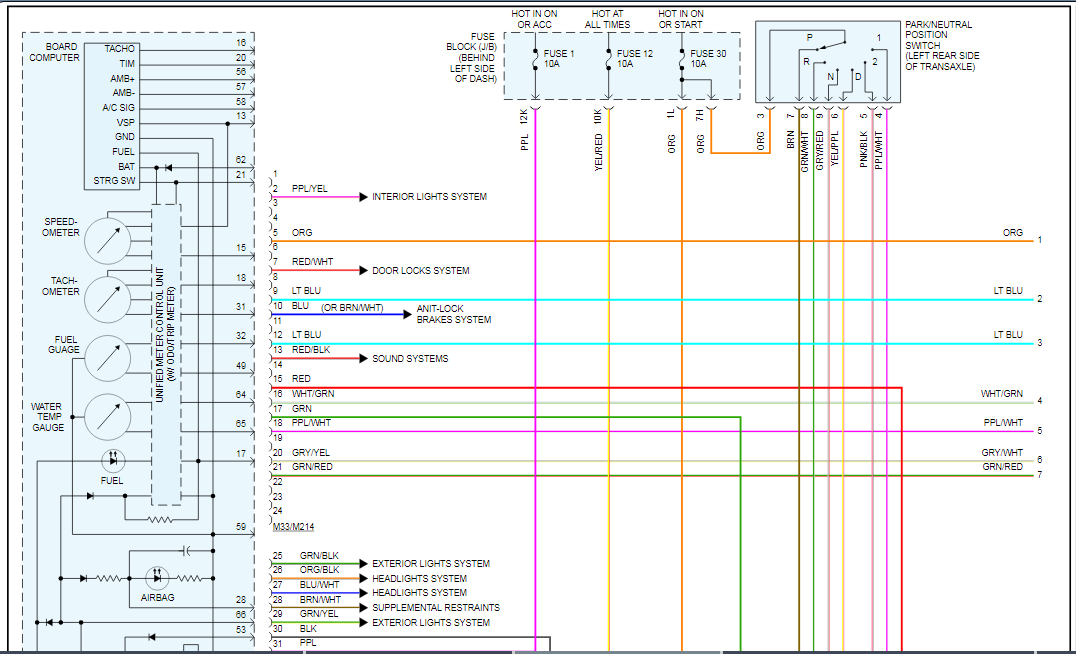This screenshot has height=654, width=1076.
Task: Select the fuel gauge dial symbol
Action: (x=108, y=357)
